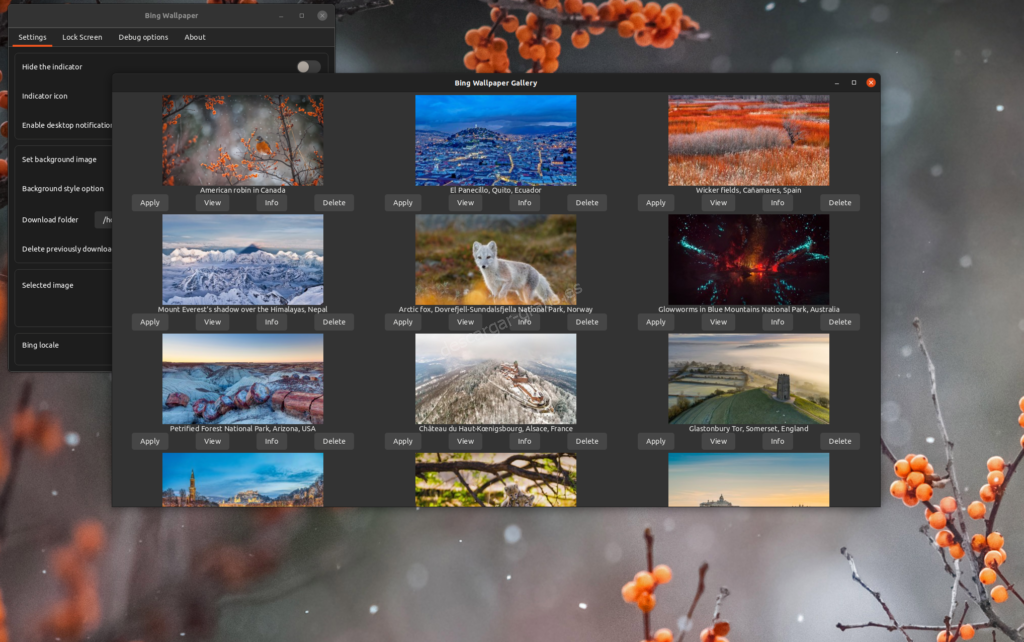Open the Bing locale setting
The width and height of the screenshot is (1024, 642).
click(x=40, y=345)
